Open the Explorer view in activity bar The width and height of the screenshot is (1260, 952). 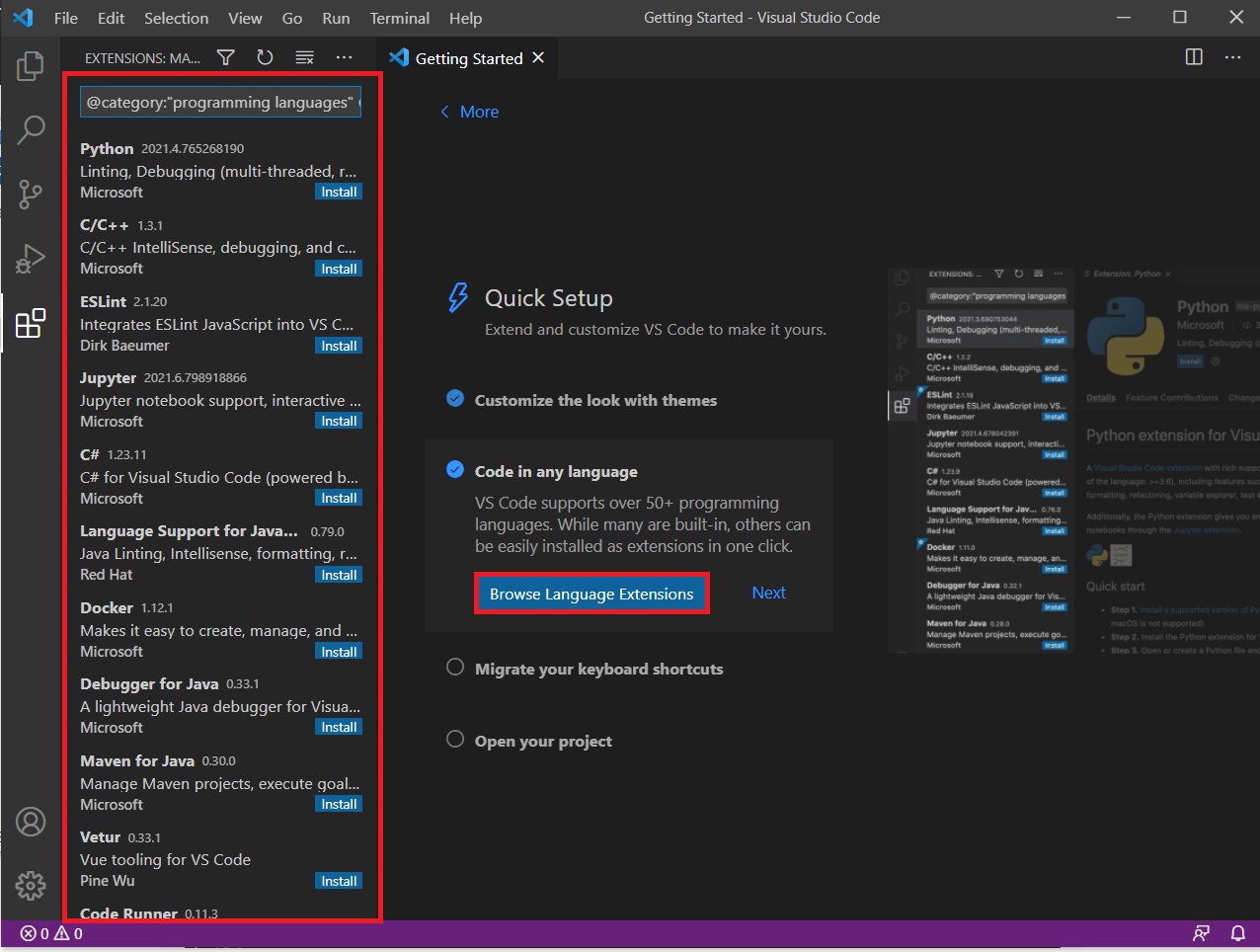pyautogui.click(x=31, y=66)
